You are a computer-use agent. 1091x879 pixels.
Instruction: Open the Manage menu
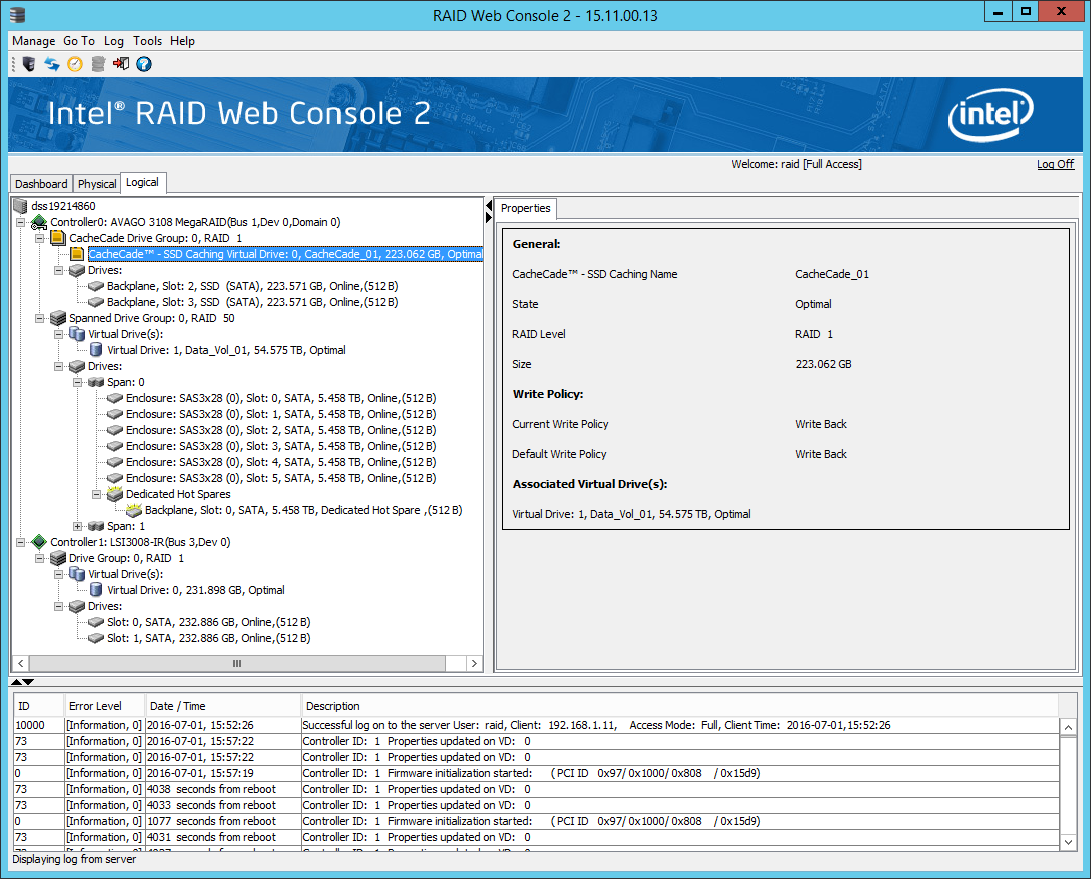tap(33, 41)
